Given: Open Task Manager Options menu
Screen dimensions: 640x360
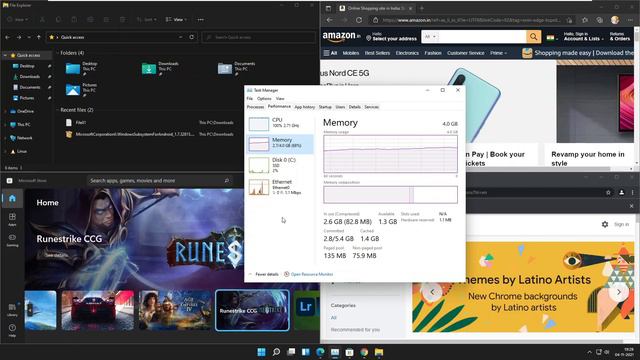Looking at the screenshot, I should [x=264, y=99].
